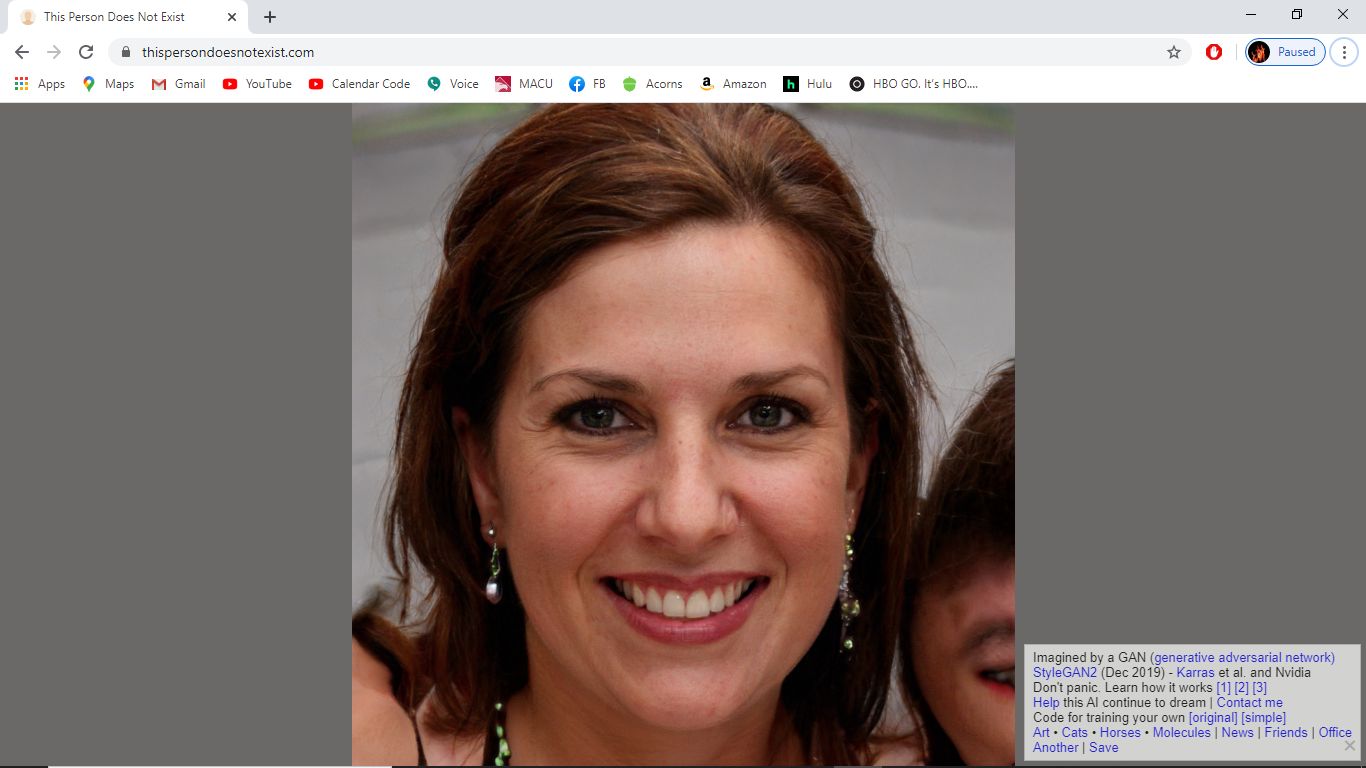The image size is (1366, 768).
Task: Click Save to download the generated face
Action: coord(1103,747)
